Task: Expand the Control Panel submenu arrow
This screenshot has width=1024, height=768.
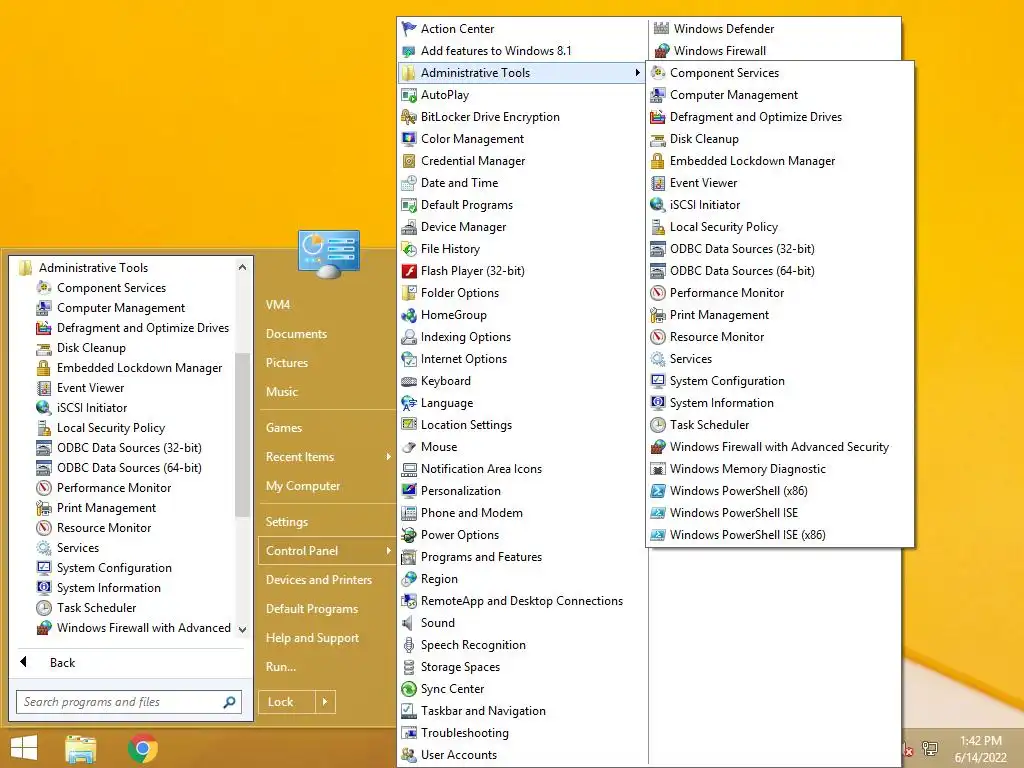Action: (389, 551)
